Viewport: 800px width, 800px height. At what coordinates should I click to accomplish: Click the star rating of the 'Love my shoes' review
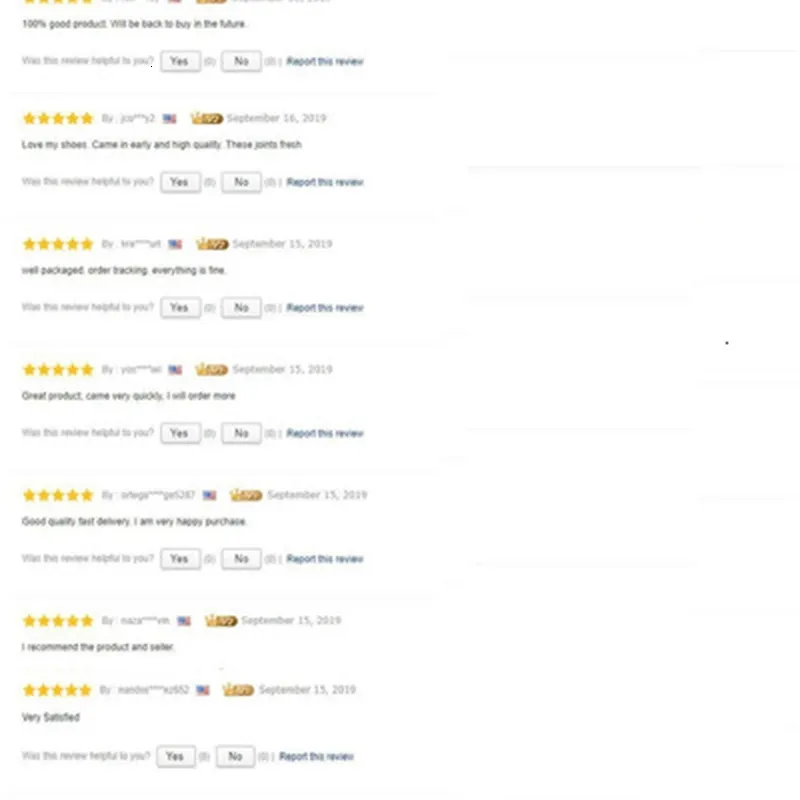coord(58,119)
